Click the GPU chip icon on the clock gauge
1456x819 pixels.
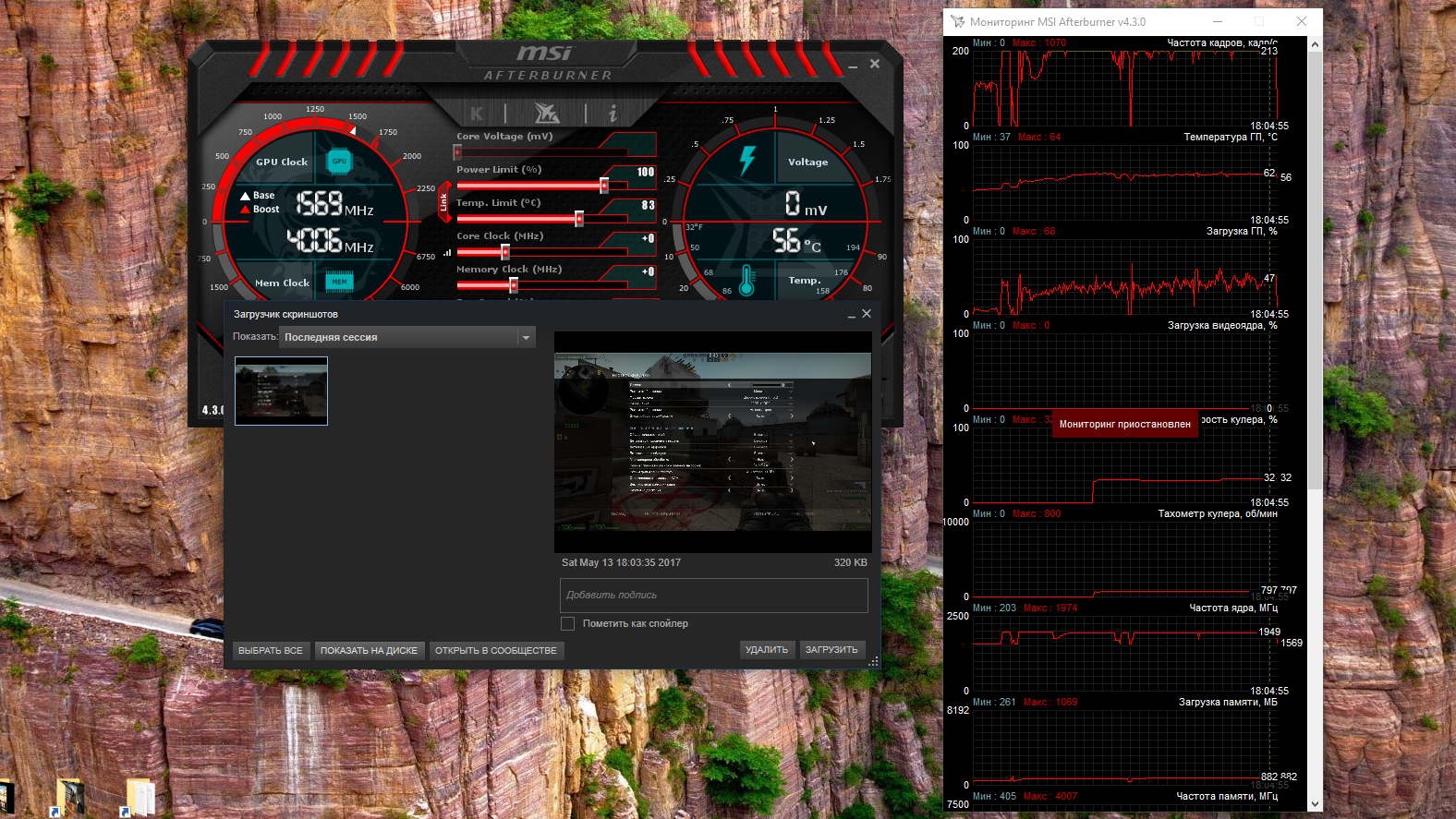click(340, 162)
